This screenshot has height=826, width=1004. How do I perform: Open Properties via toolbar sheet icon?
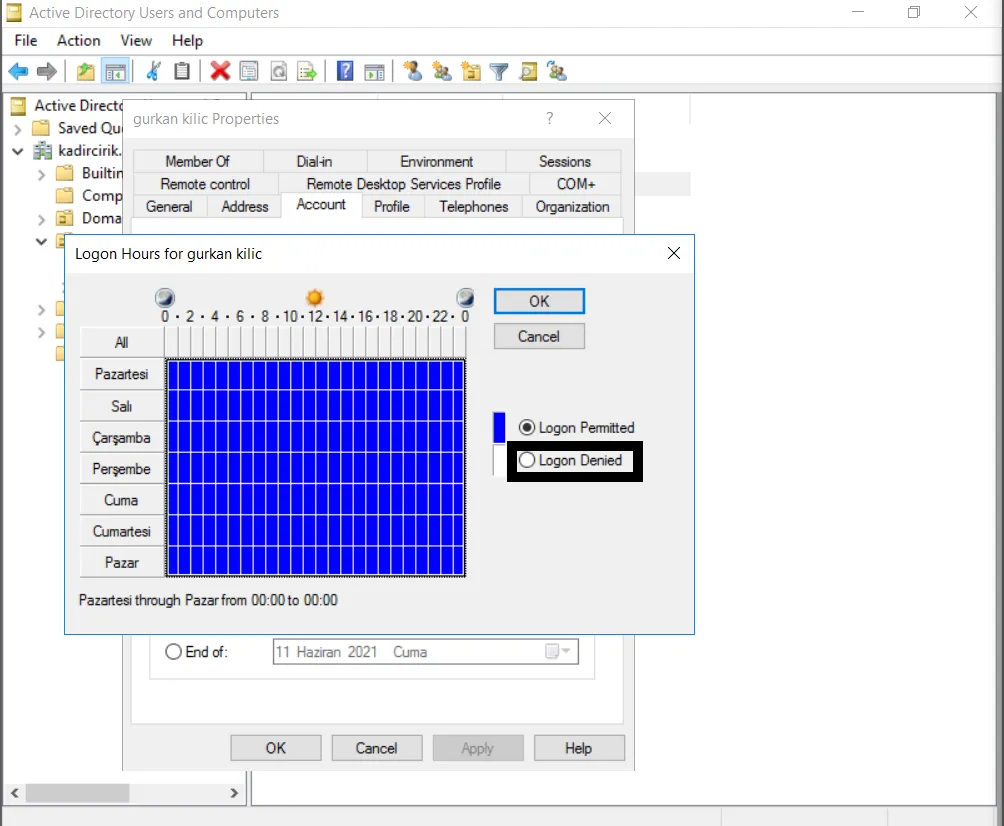pyautogui.click(x=248, y=71)
